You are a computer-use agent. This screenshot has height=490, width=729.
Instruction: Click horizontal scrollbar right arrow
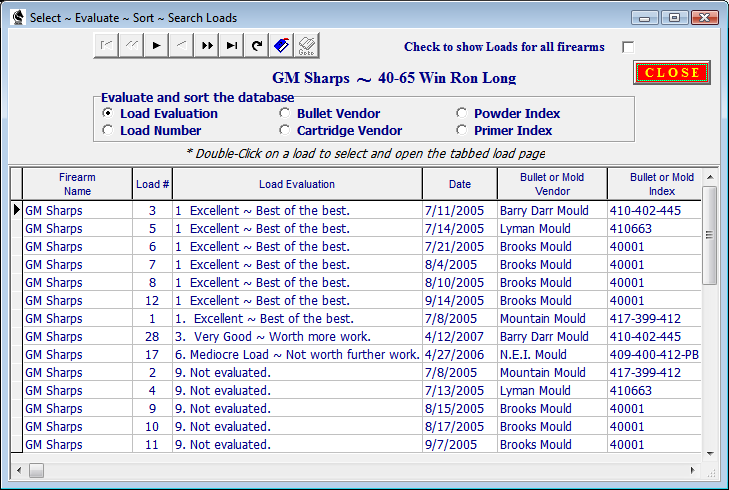tap(693, 470)
